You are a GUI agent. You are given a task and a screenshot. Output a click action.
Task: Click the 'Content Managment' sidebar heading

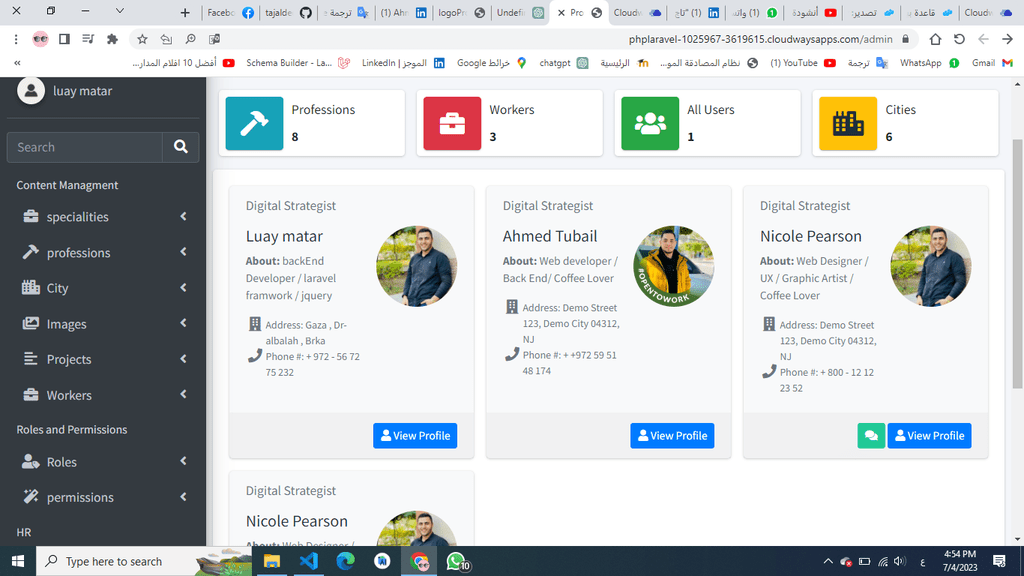pos(67,185)
